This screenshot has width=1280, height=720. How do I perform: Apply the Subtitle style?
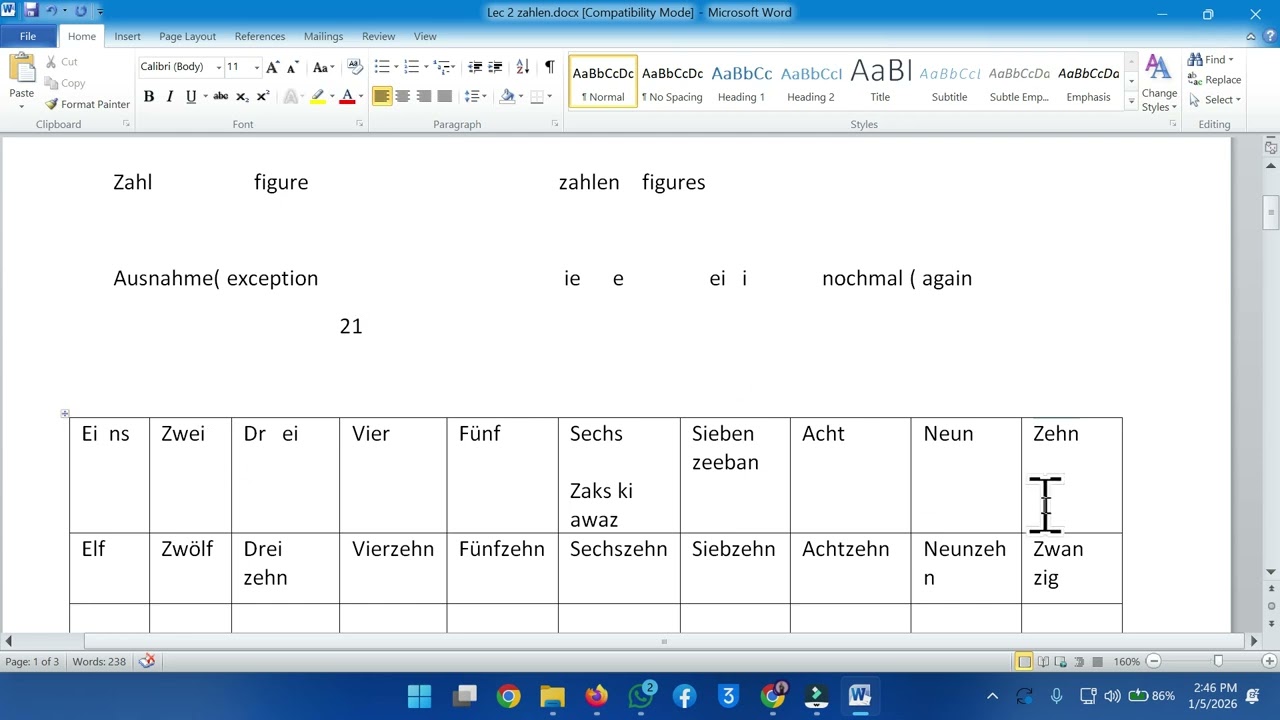[x=949, y=82]
